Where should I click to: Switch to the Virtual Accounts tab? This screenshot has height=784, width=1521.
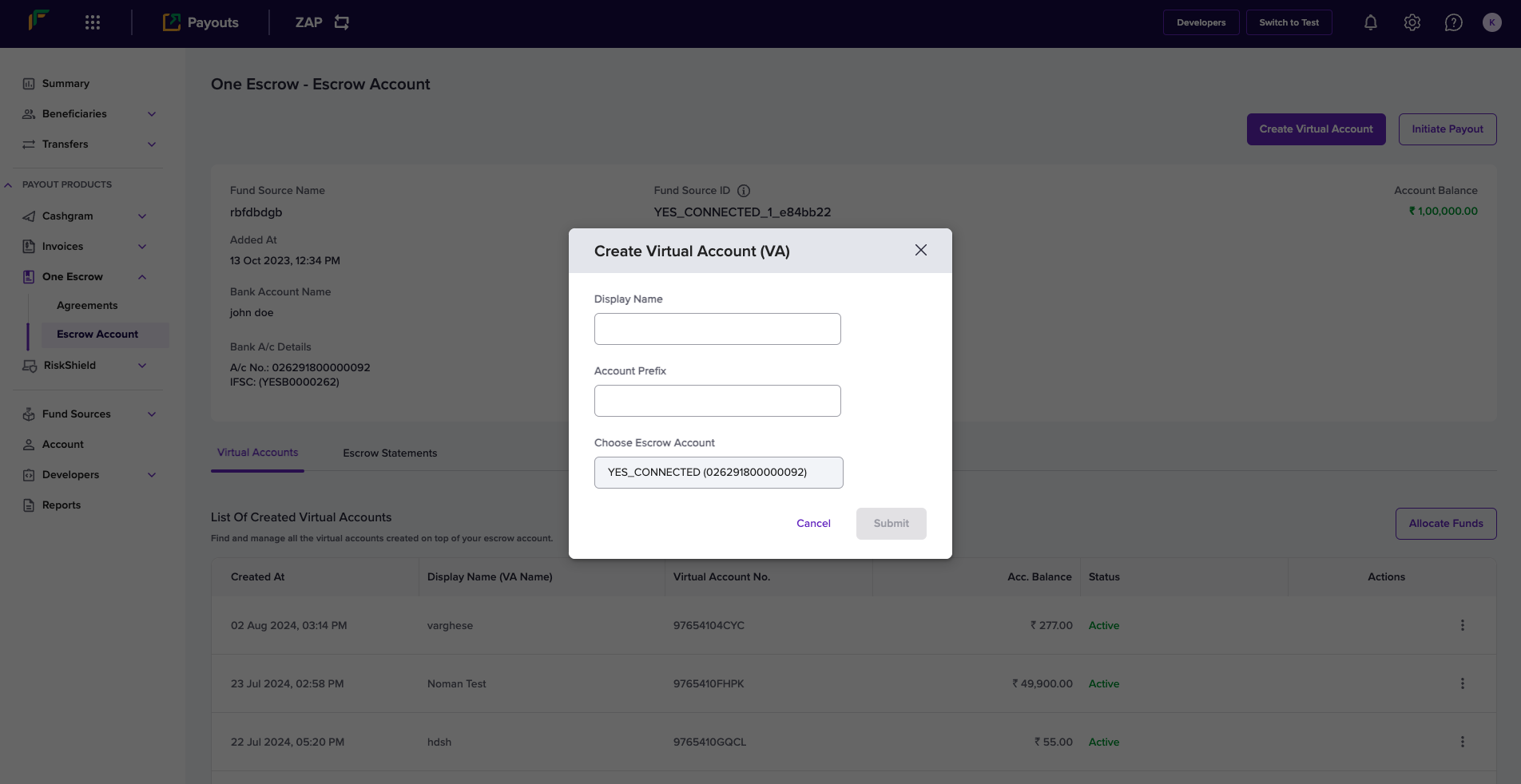pos(257,453)
